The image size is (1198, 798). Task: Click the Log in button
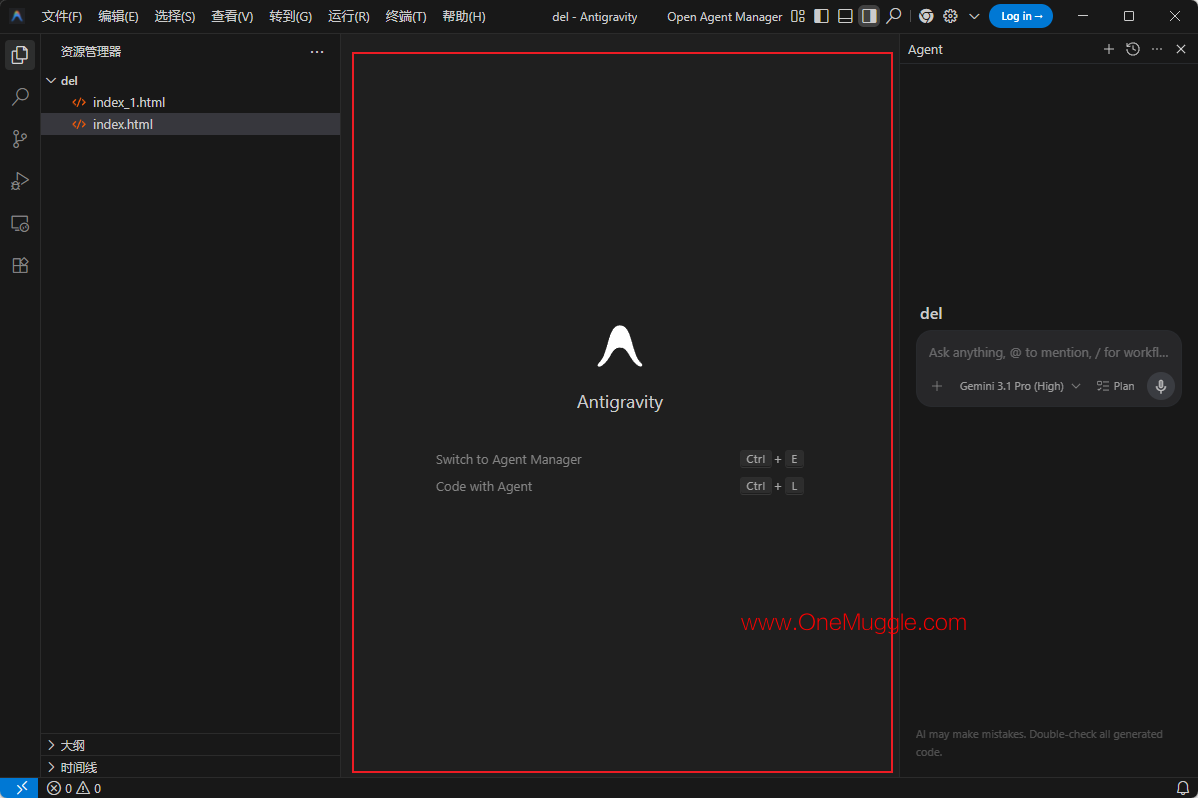tap(1021, 16)
